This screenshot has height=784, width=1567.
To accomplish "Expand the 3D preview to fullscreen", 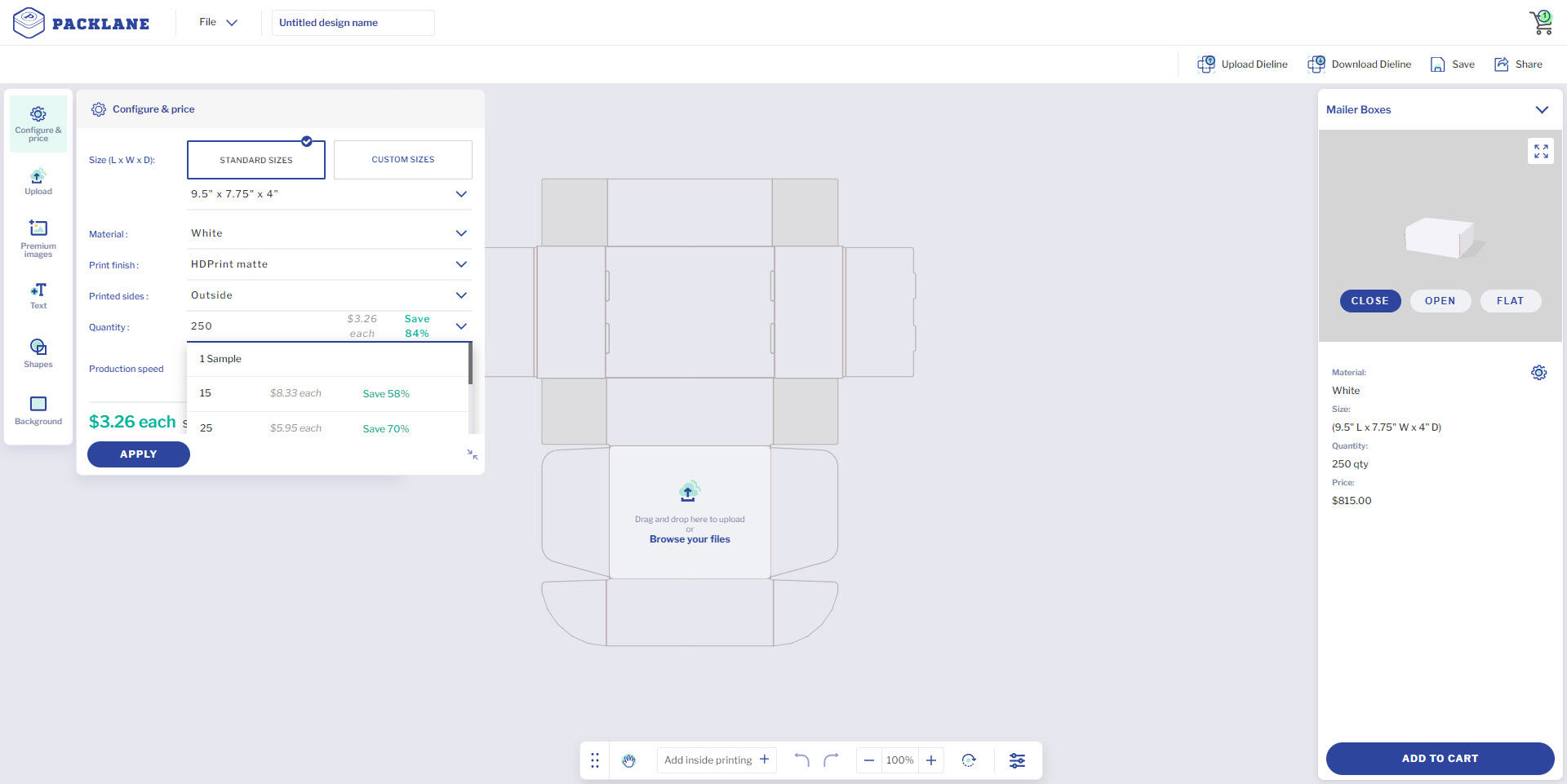I will [1540, 151].
